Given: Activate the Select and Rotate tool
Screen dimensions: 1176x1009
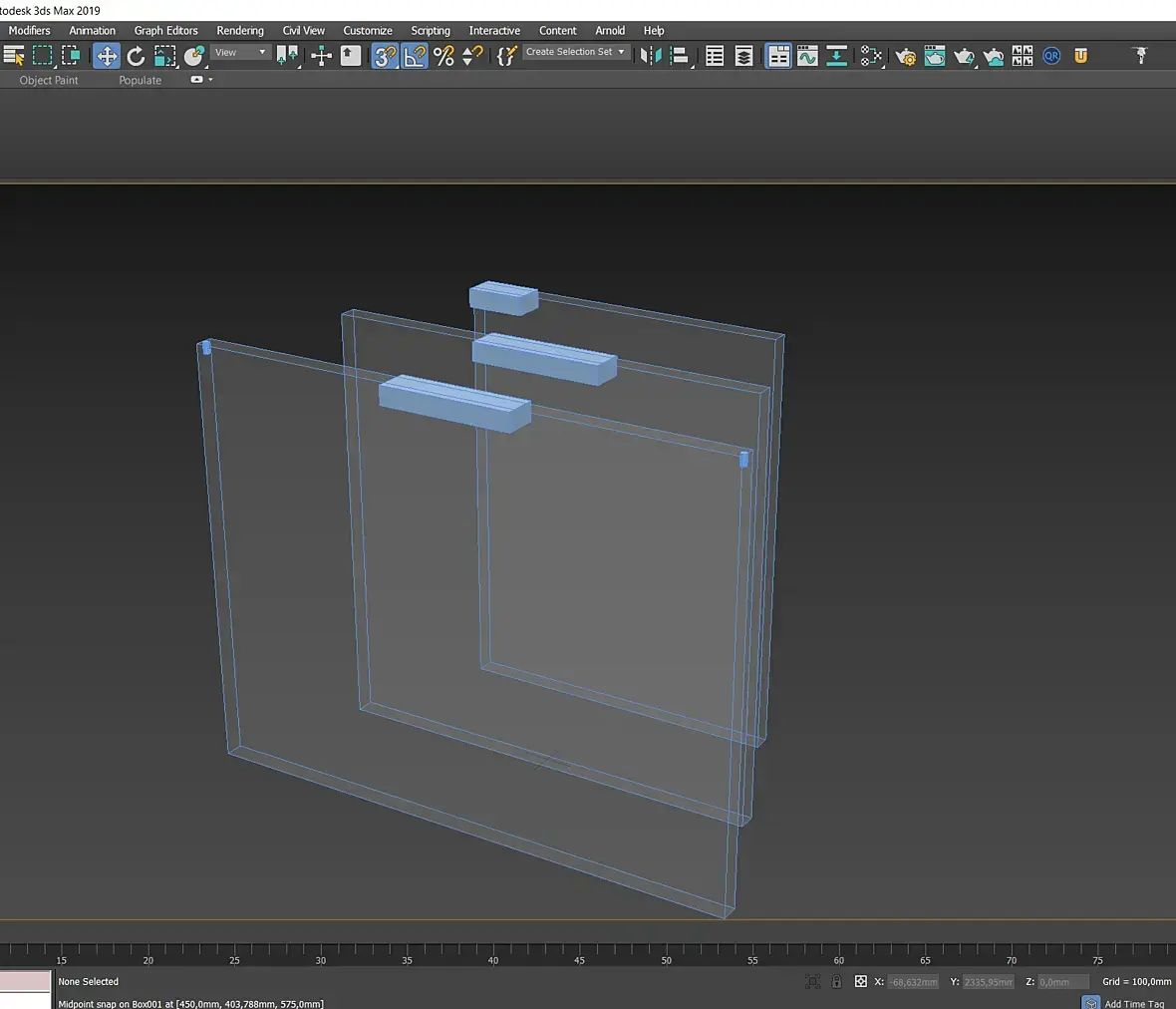Looking at the screenshot, I should pyautogui.click(x=136, y=56).
